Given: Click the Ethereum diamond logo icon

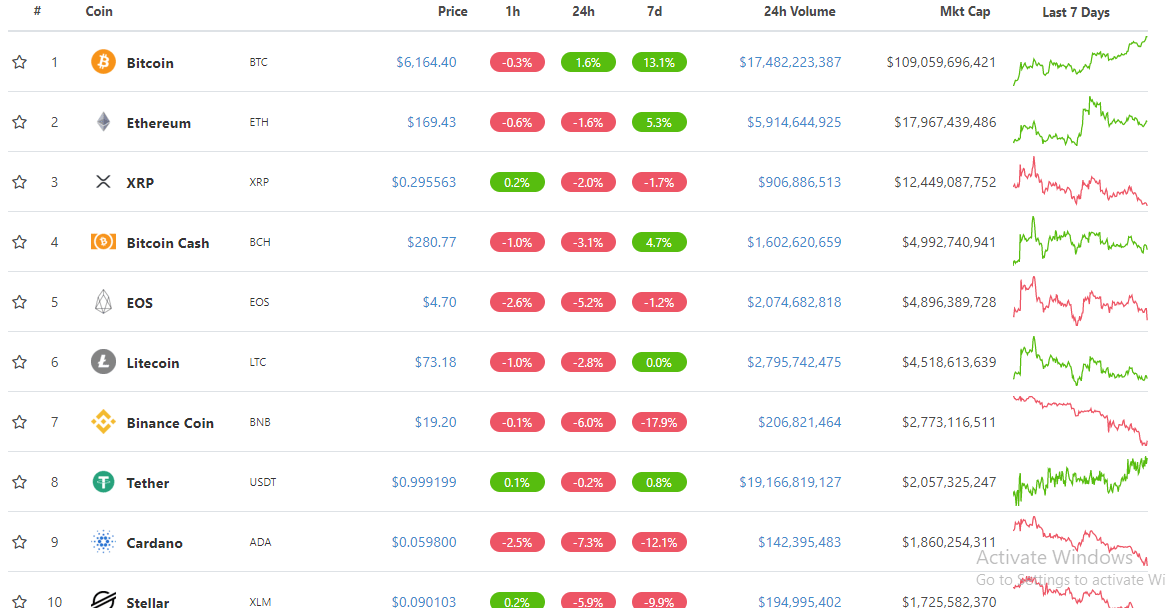Looking at the screenshot, I should coord(103,122).
